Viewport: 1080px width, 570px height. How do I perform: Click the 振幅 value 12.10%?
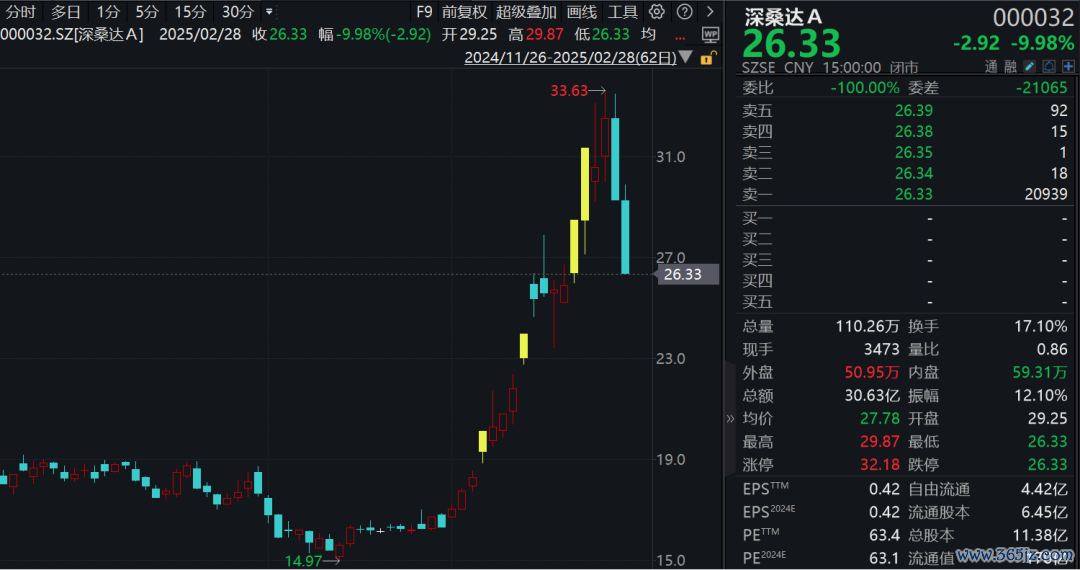(1041, 396)
